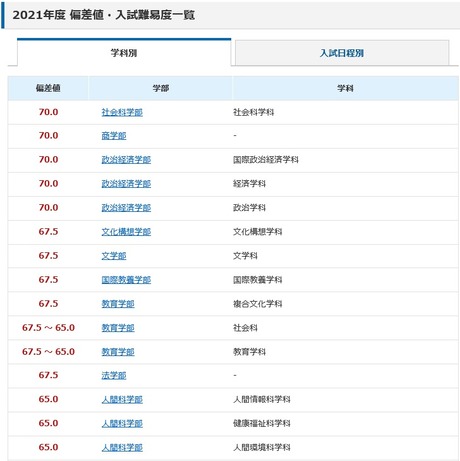Open 教育学部 link in 社会科 row
This screenshot has height=461, width=460.
click(118, 328)
